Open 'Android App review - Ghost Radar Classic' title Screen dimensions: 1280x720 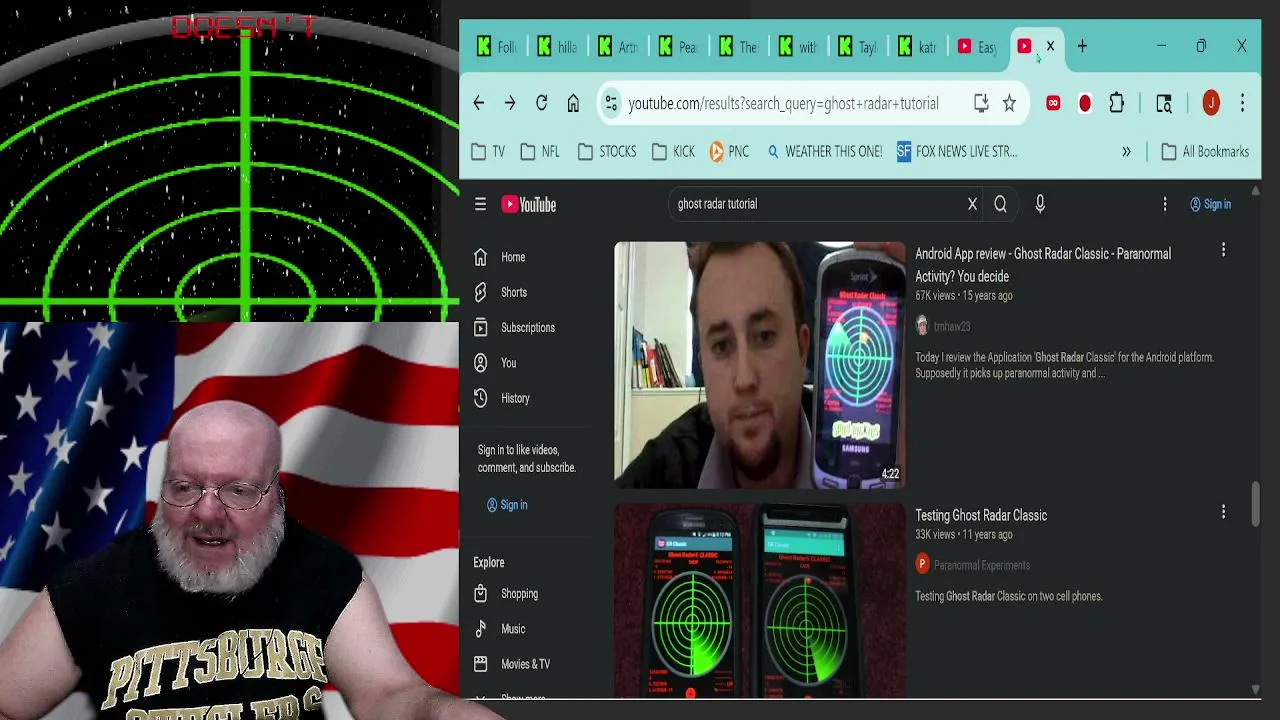(x=1043, y=265)
